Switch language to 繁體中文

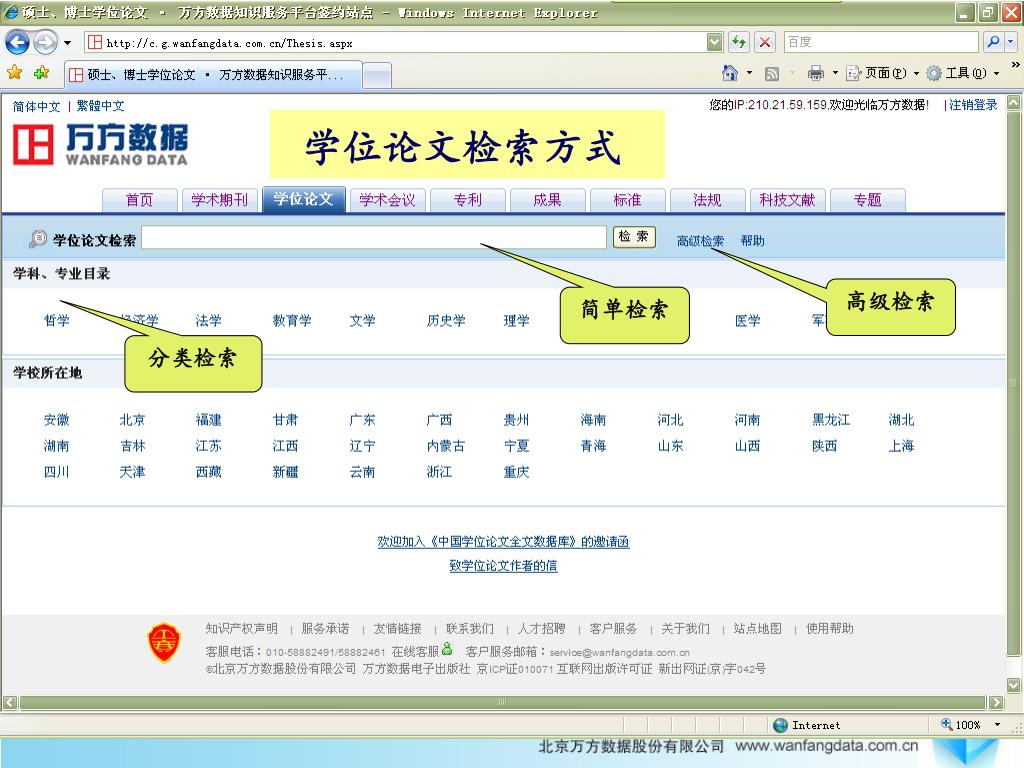click(100, 106)
